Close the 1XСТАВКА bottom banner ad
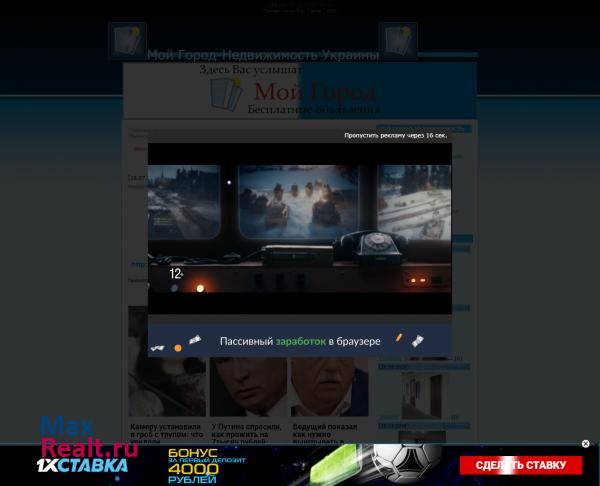 [x=585, y=444]
